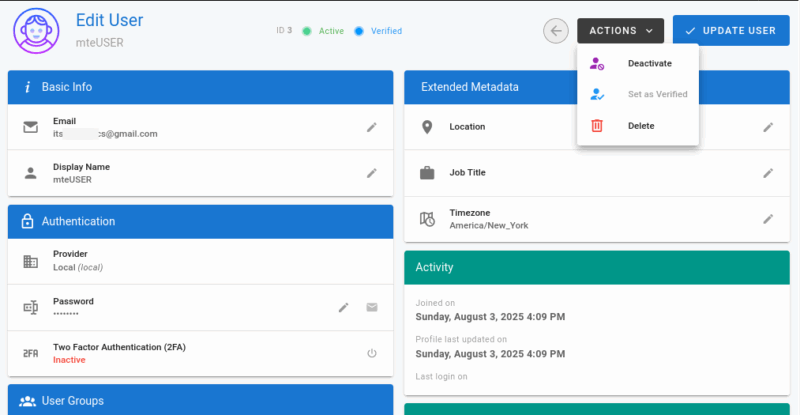This screenshot has height=415, width=800.
Task: Open the Actions dropdown menu
Action: [x=620, y=31]
